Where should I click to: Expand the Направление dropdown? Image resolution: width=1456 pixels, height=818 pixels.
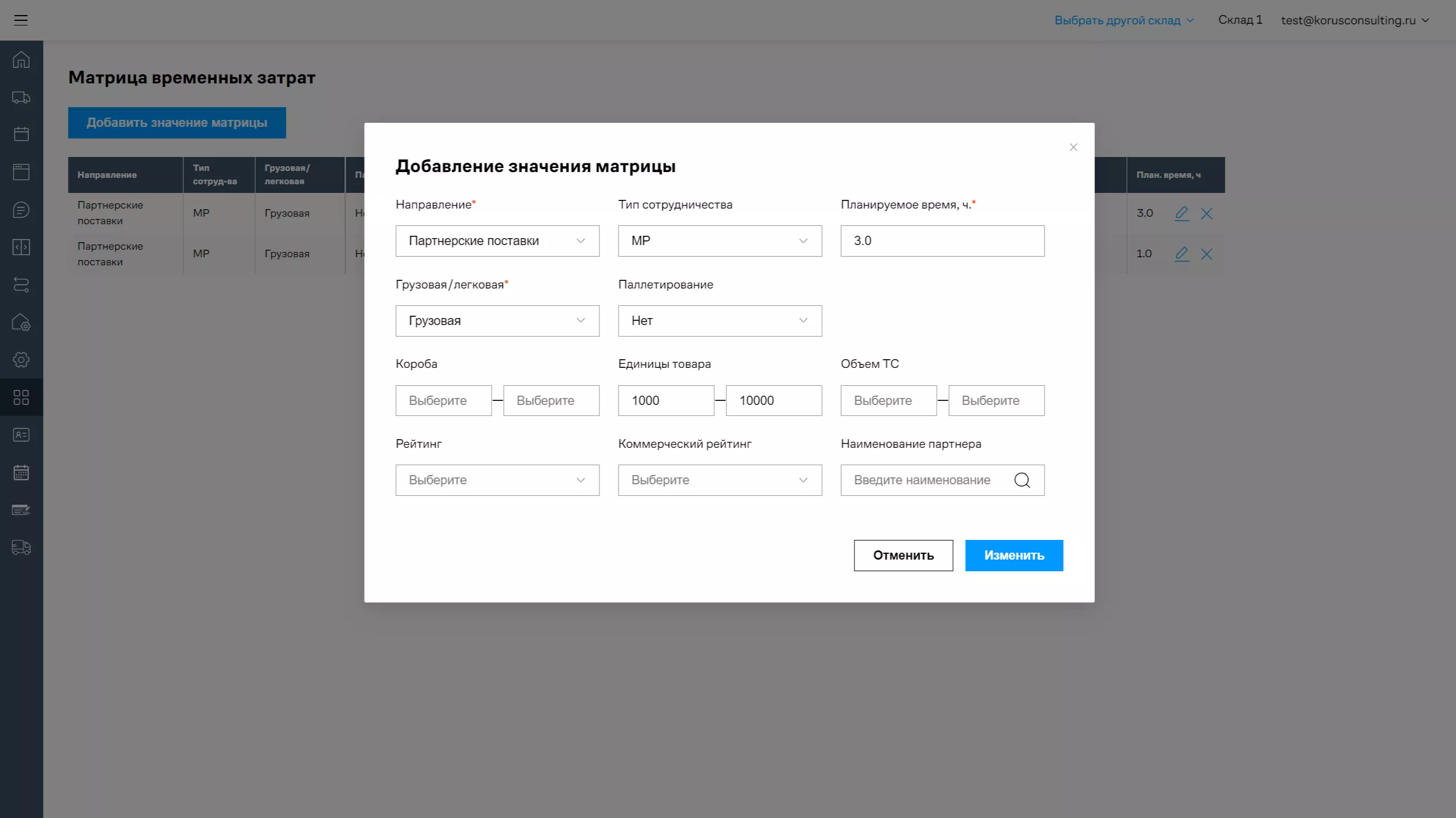click(x=497, y=241)
